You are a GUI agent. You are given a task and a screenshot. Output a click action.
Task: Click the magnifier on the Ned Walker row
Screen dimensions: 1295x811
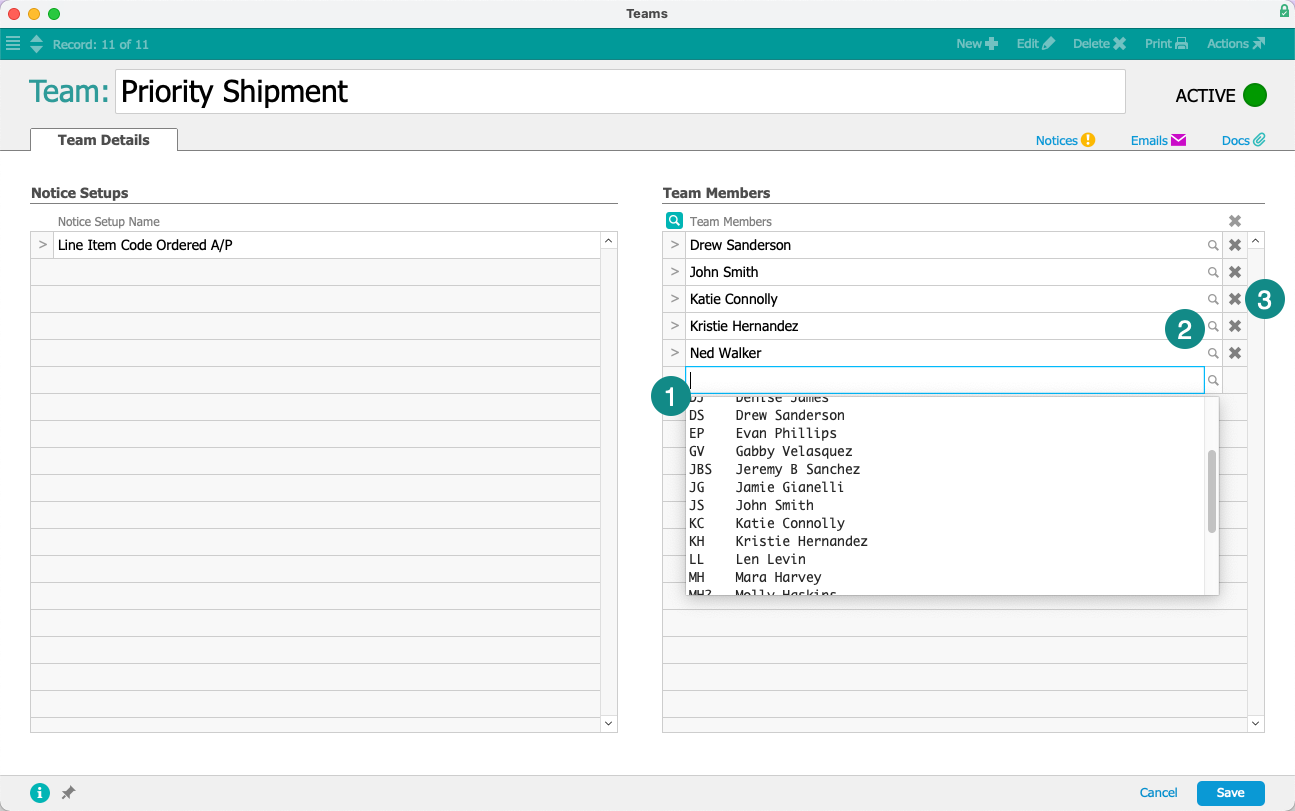tap(1213, 353)
